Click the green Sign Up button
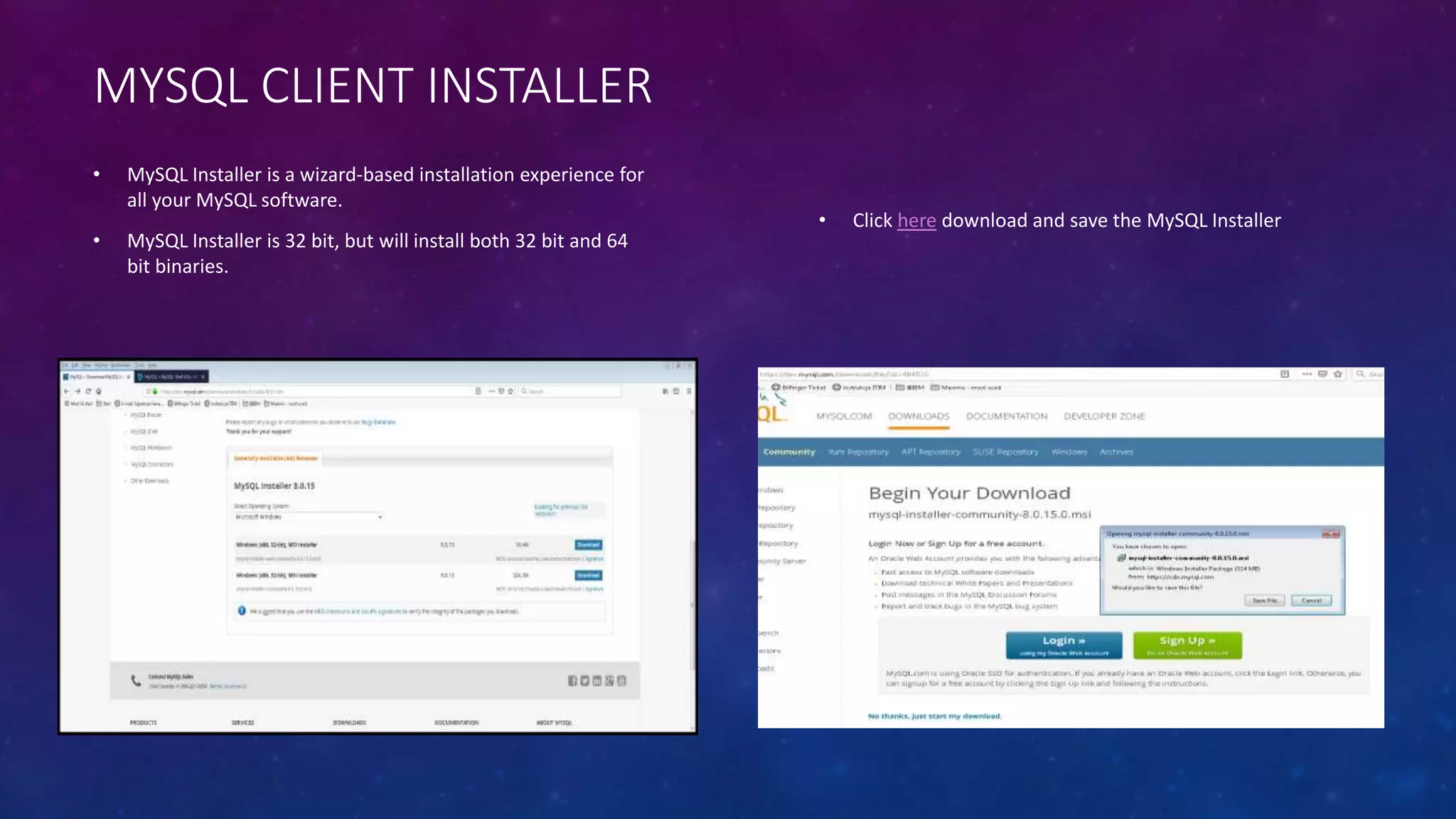The width and height of the screenshot is (1456, 819). pyautogui.click(x=1187, y=645)
